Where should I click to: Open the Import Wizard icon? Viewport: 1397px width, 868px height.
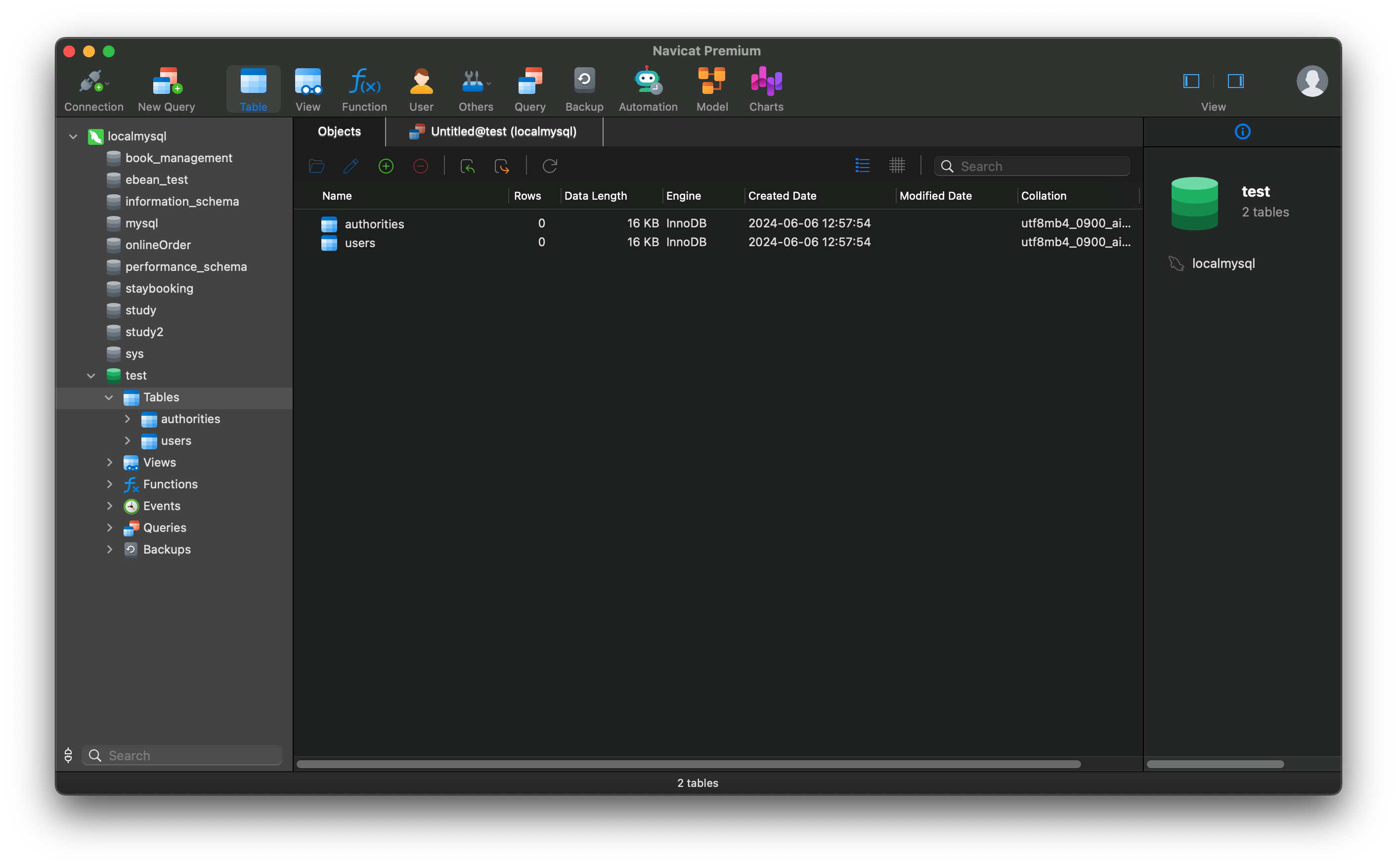pos(468,166)
